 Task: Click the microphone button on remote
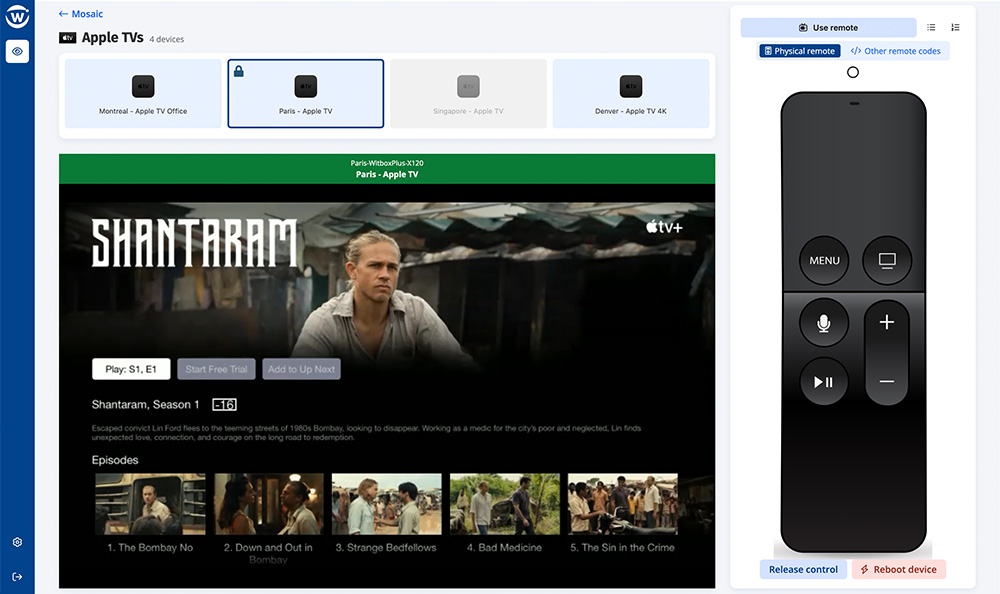click(824, 323)
